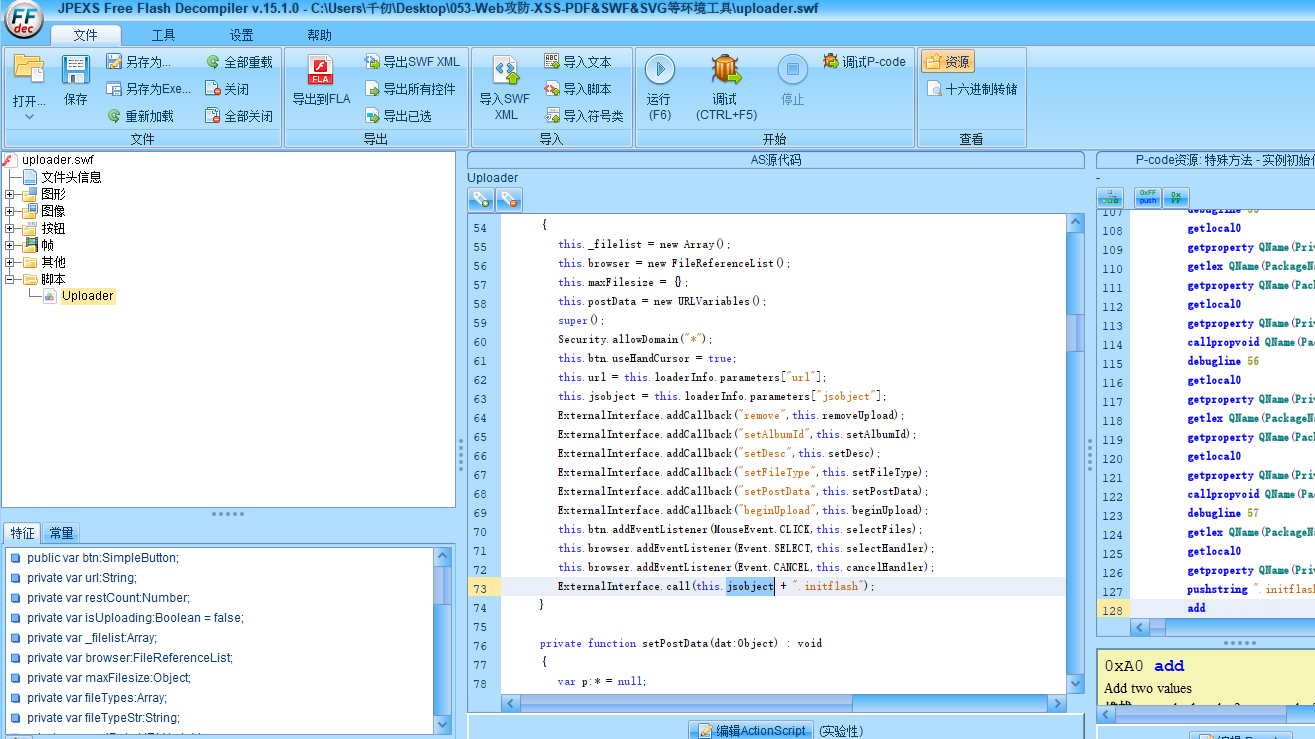Switch to 常量 constants tab
This screenshot has height=739, width=1315.
(x=61, y=533)
